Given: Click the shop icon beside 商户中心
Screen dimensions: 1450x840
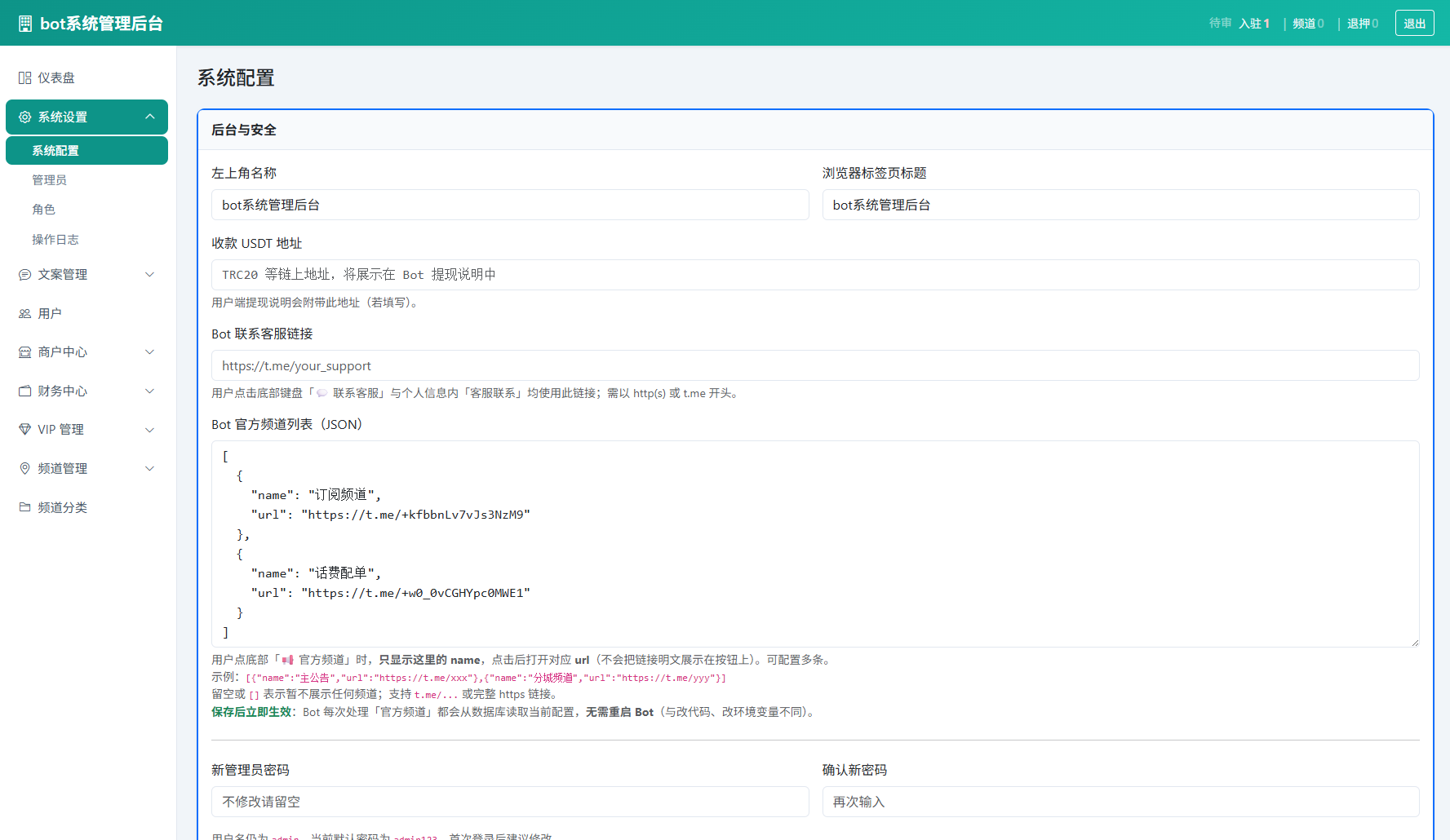Looking at the screenshot, I should click(x=25, y=352).
